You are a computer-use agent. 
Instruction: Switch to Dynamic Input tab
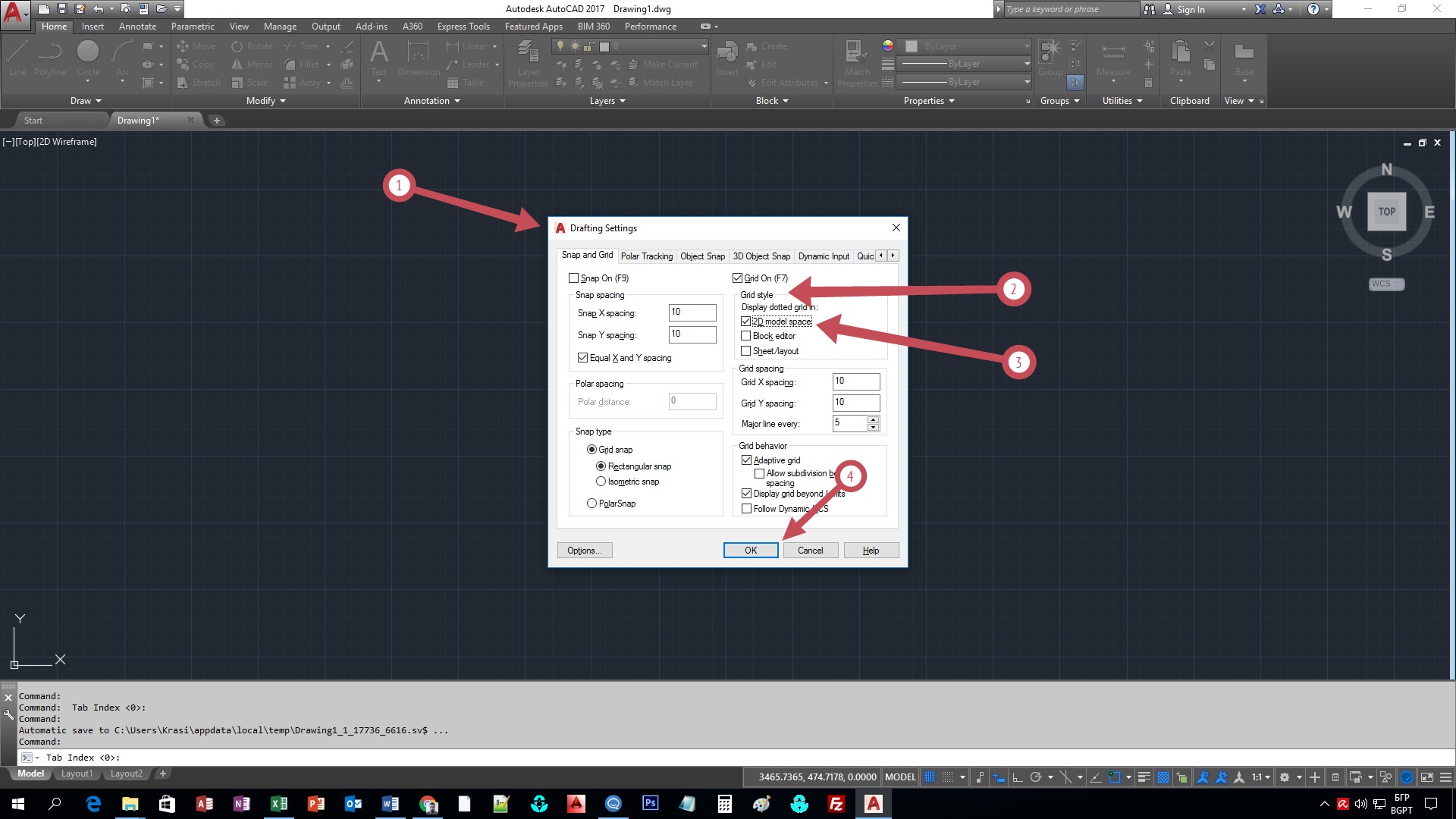pyautogui.click(x=824, y=256)
